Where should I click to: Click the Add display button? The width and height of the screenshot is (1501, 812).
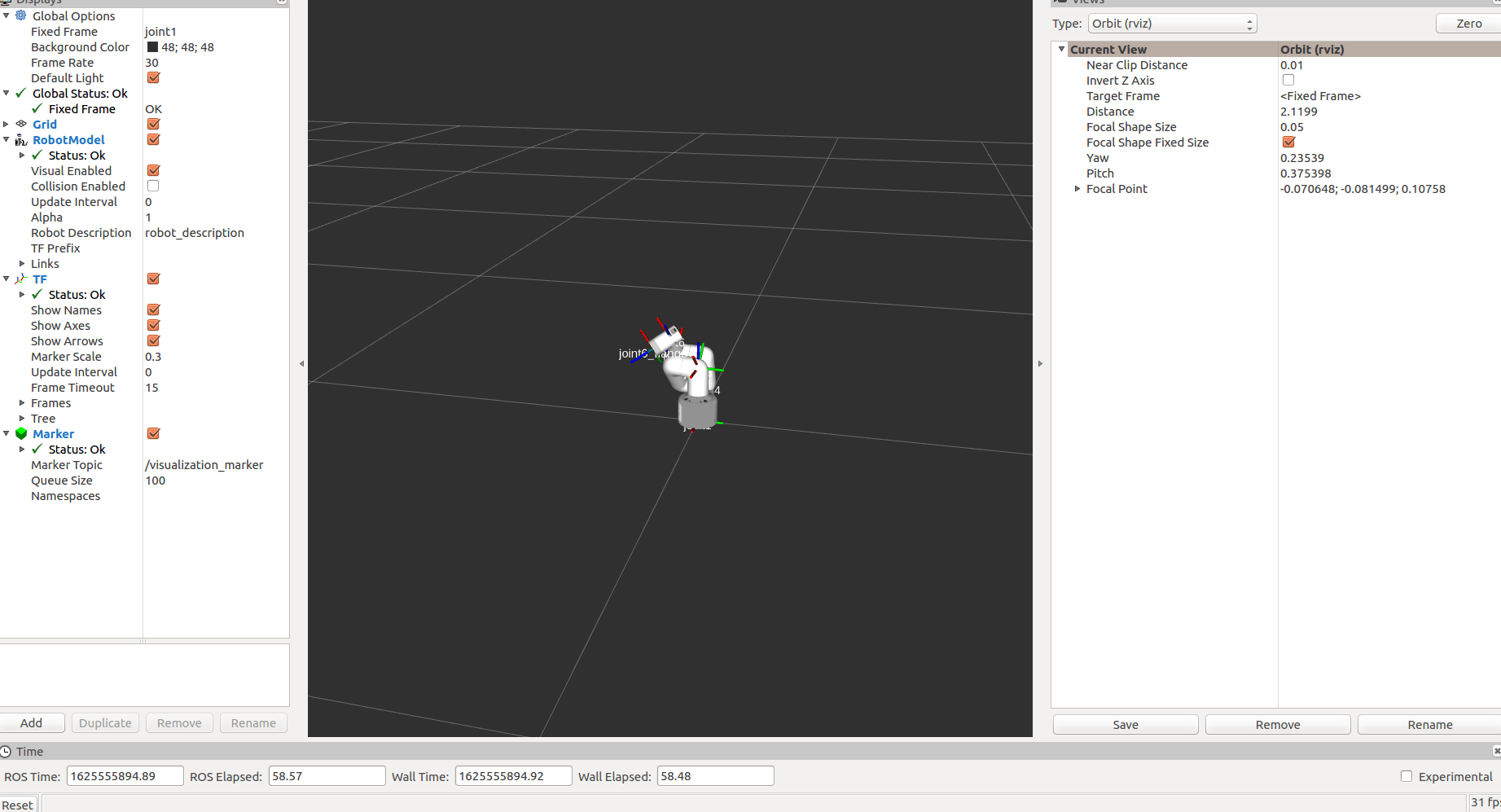tap(32, 723)
